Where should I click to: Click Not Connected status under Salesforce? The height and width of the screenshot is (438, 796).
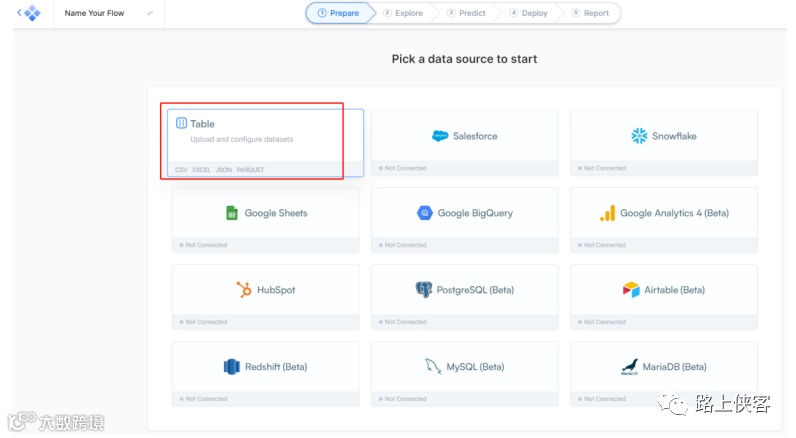403,168
